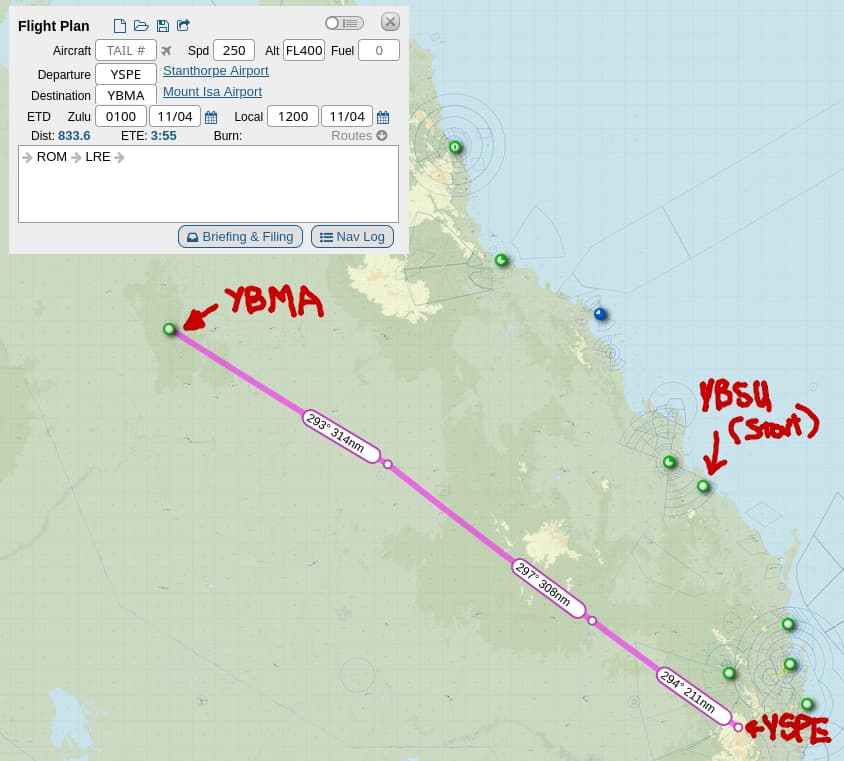Share the flight plan
This screenshot has height=761, width=844.
pyautogui.click(x=183, y=26)
